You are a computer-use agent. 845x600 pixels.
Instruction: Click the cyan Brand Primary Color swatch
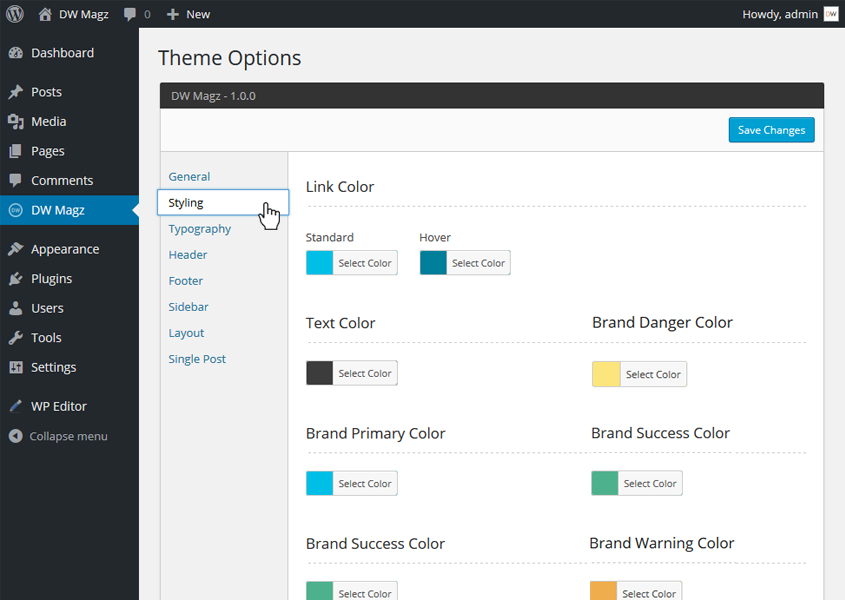[320, 484]
